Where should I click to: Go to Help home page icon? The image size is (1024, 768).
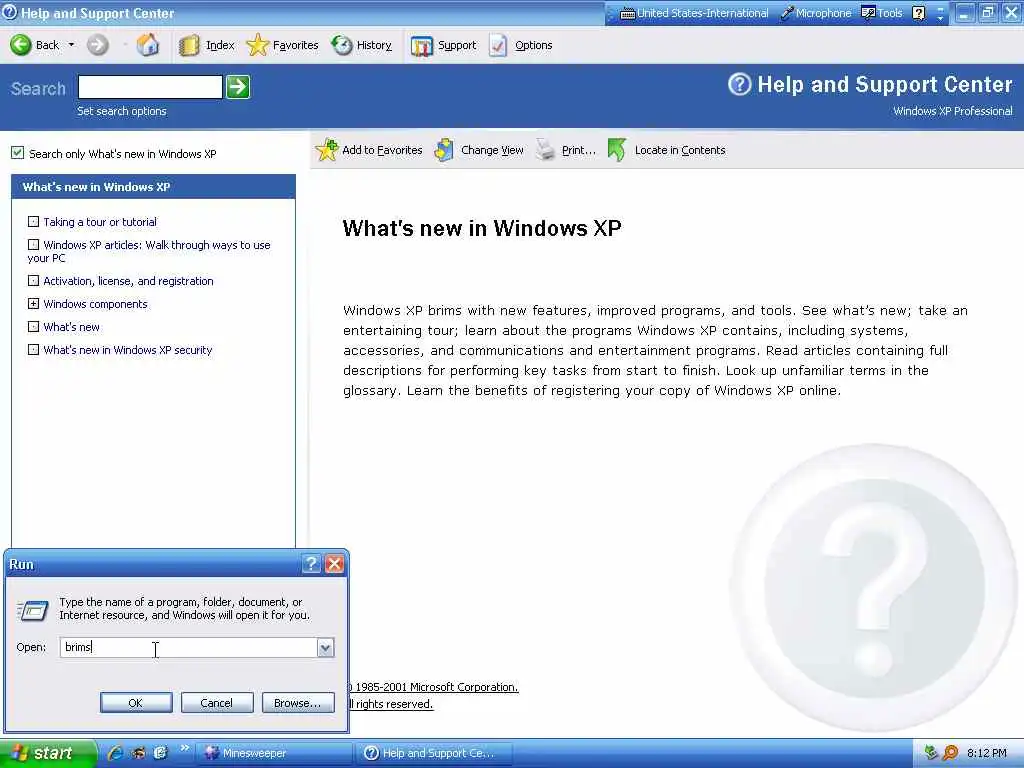coord(148,45)
